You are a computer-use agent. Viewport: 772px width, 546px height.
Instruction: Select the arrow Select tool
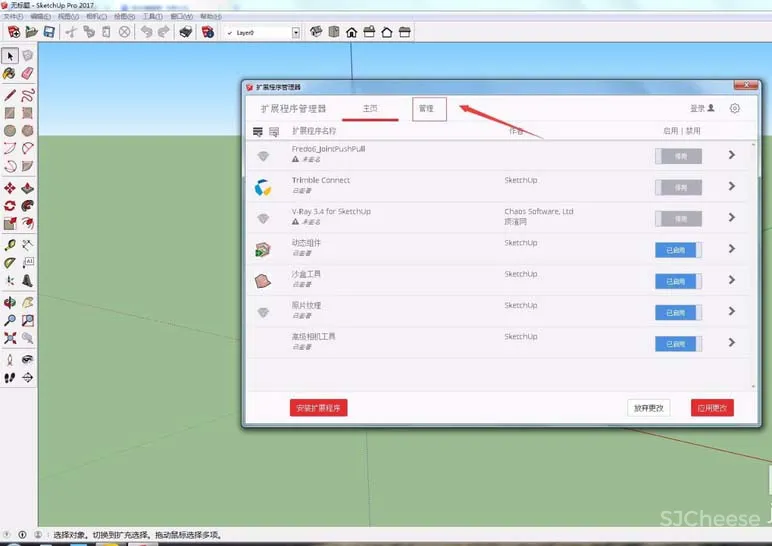point(10,56)
